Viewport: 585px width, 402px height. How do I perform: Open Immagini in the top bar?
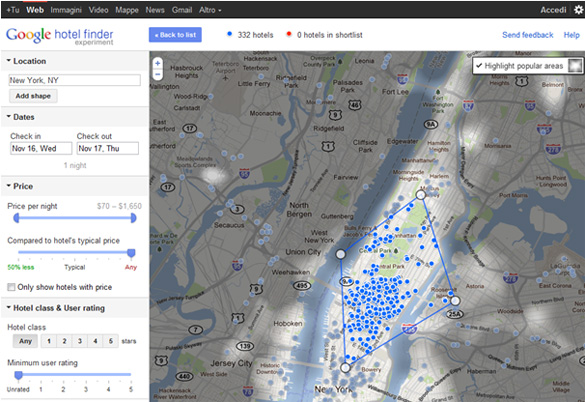pyautogui.click(x=66, y=10)
